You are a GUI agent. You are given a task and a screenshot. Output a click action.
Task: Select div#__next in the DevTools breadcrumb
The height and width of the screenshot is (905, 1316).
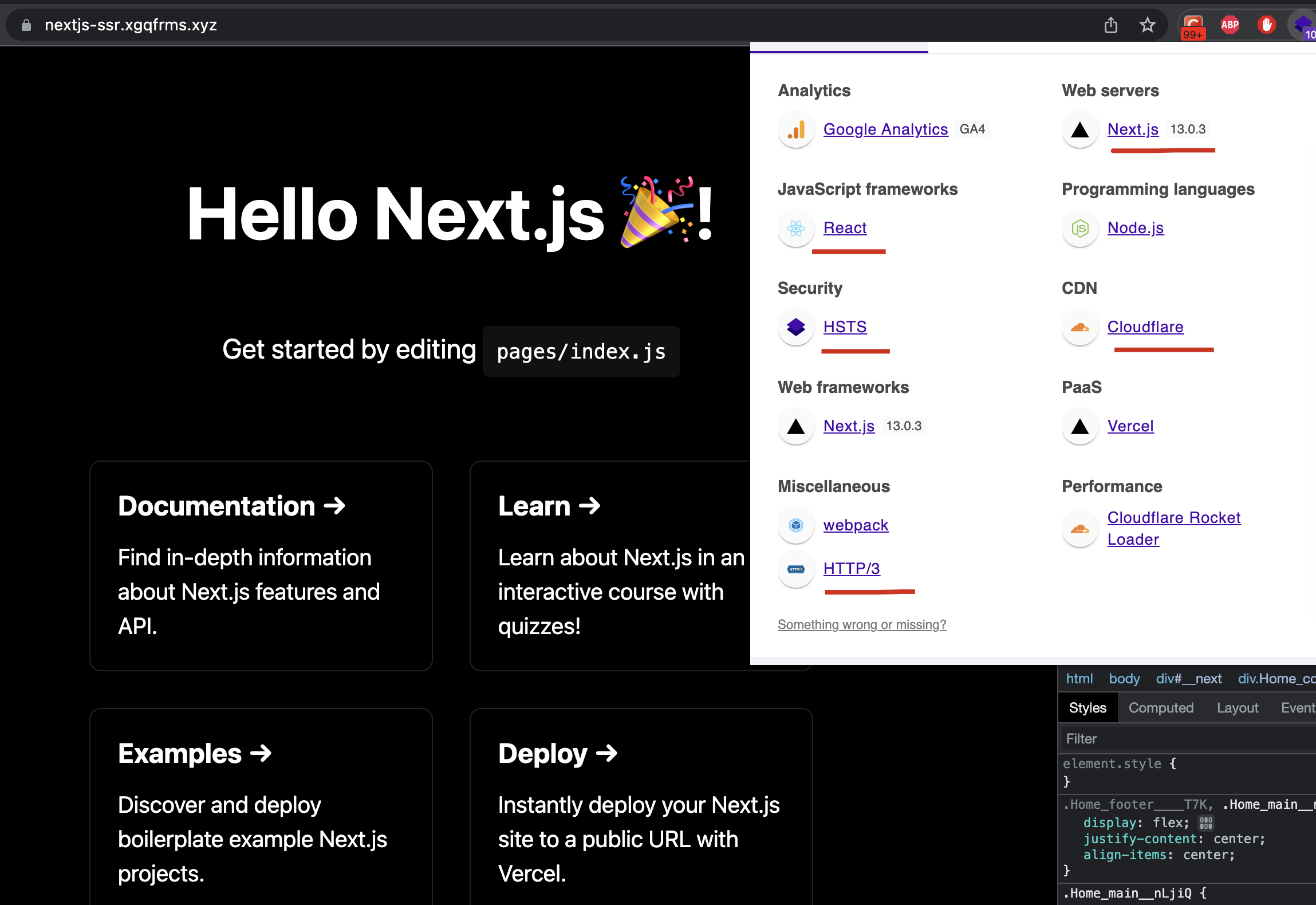click(1189, 679)
